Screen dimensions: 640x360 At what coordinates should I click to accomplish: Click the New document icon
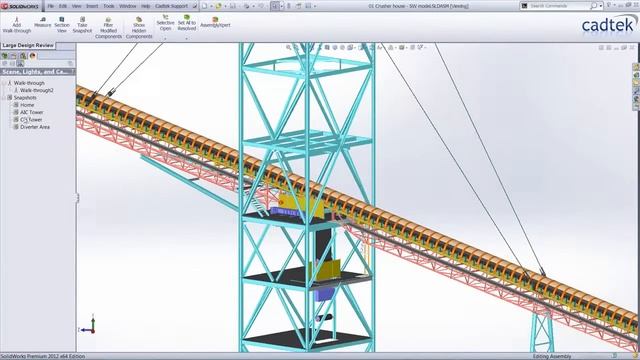pyautogui.click(x=204, y=6)
